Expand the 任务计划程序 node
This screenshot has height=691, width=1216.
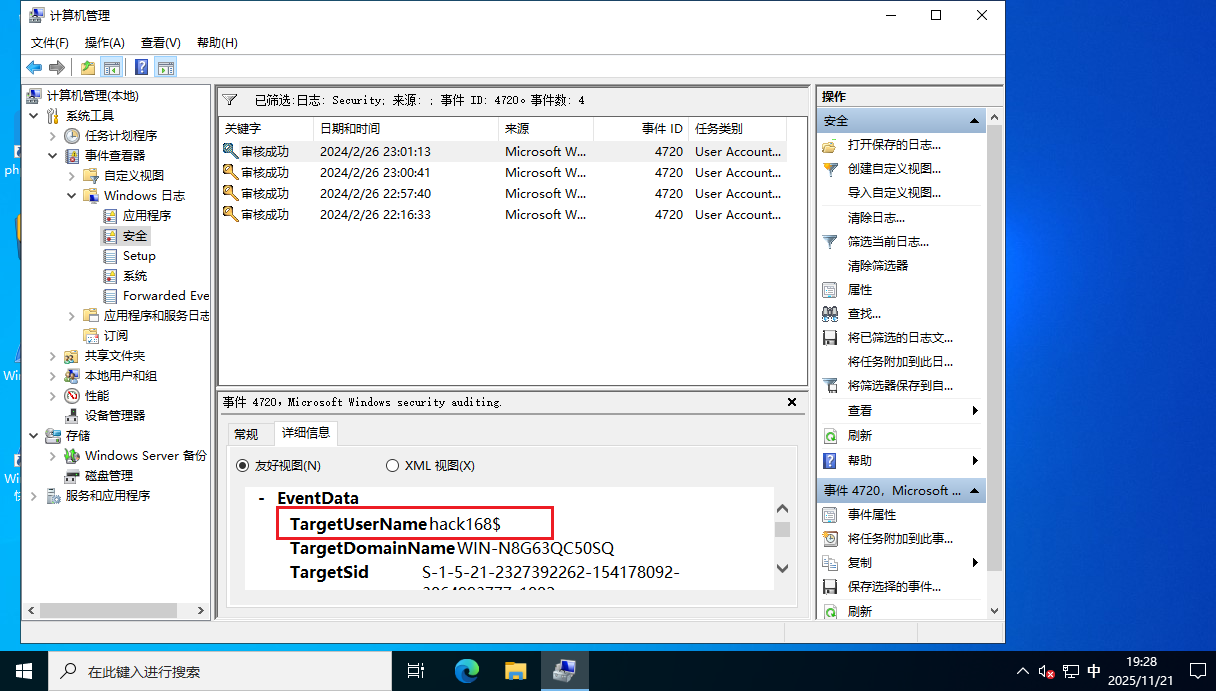[53, 135]
